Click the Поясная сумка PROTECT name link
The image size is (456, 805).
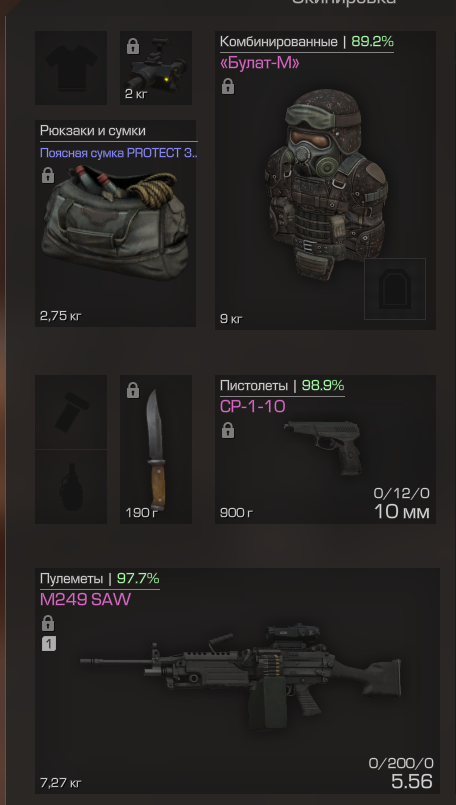[x=119, y=153]
